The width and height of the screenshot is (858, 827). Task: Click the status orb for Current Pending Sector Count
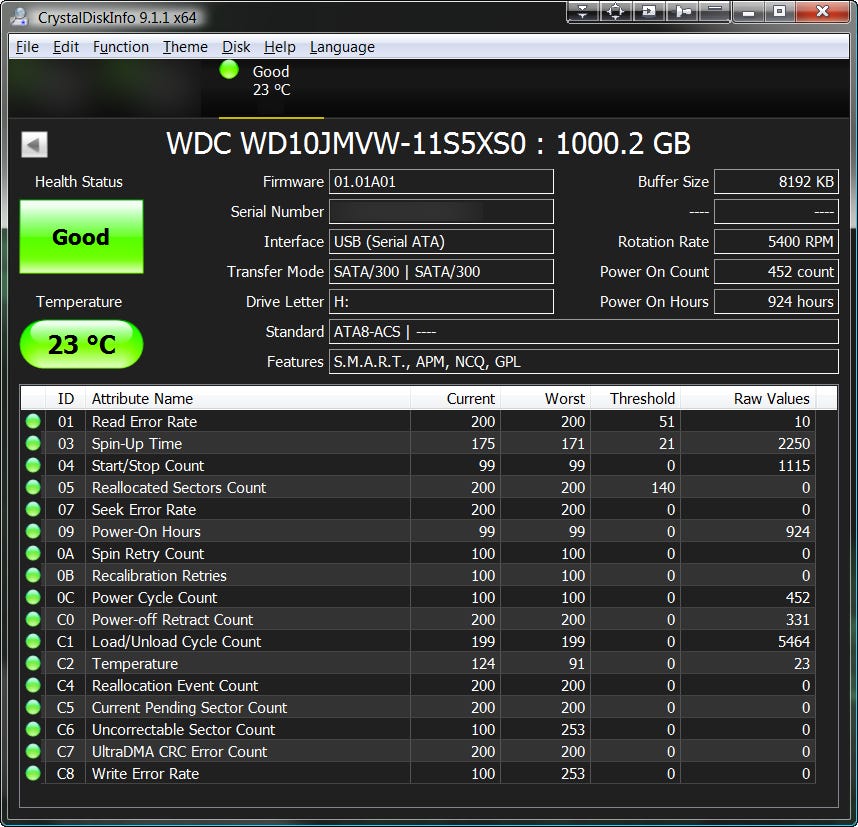pos(33,707)
